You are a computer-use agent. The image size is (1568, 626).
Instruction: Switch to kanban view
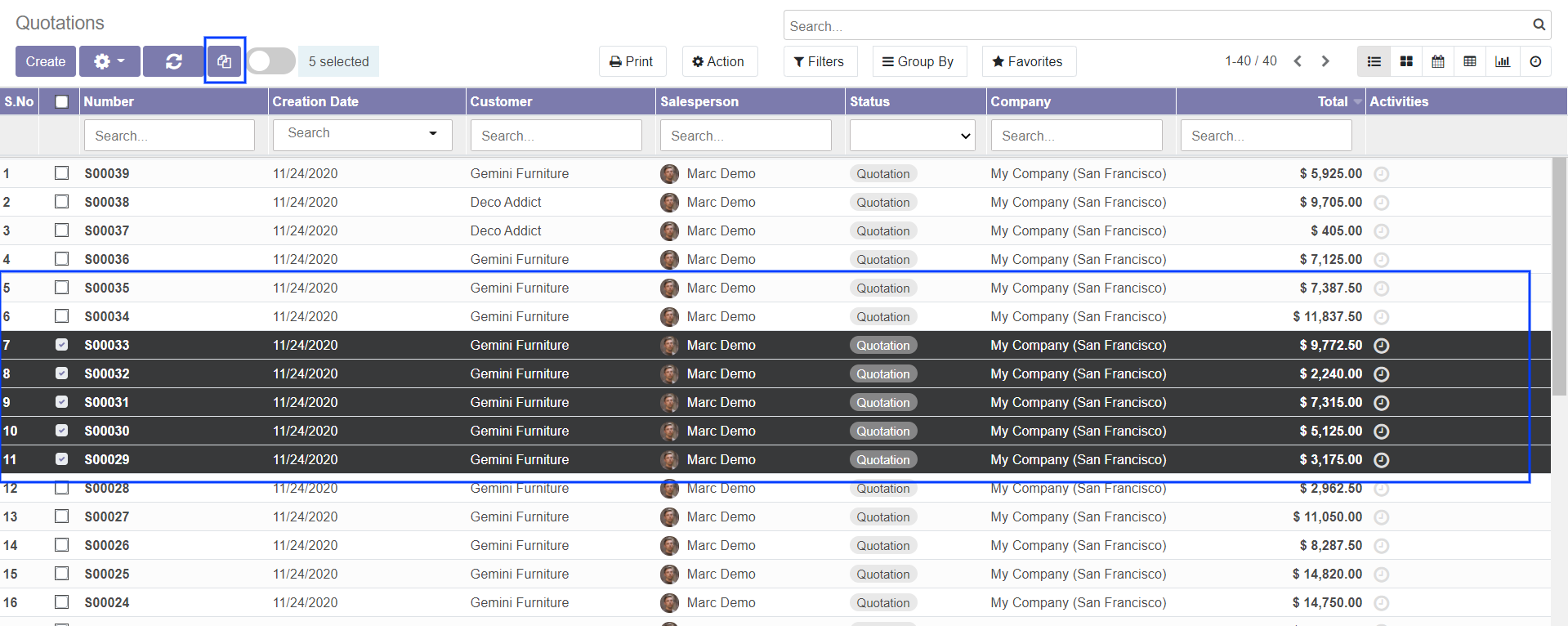tap(1406, 61)
